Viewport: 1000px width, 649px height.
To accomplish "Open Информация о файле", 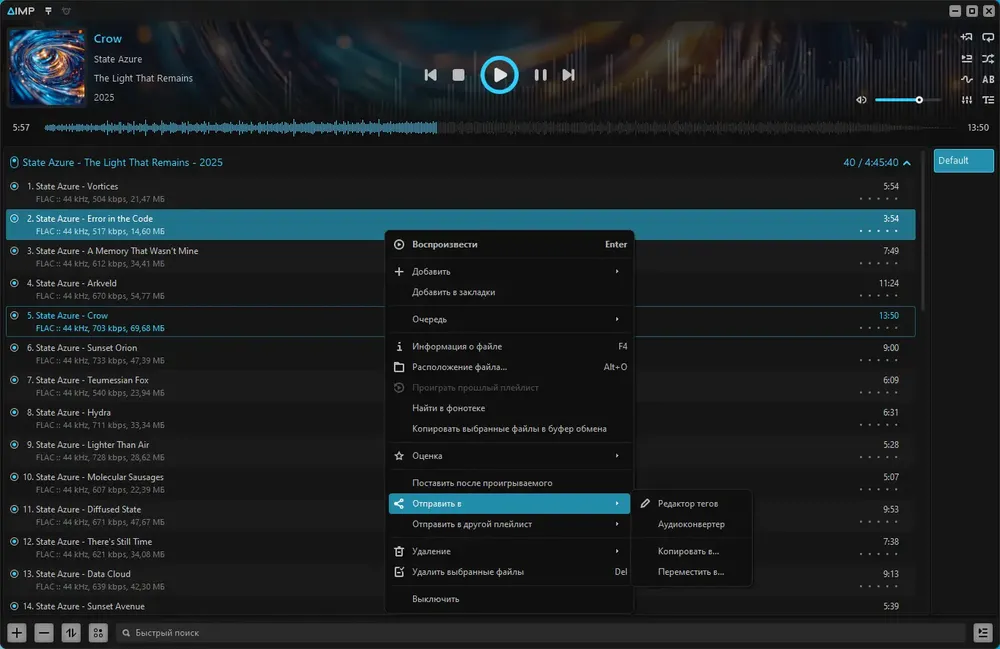I will pos(510,346).
